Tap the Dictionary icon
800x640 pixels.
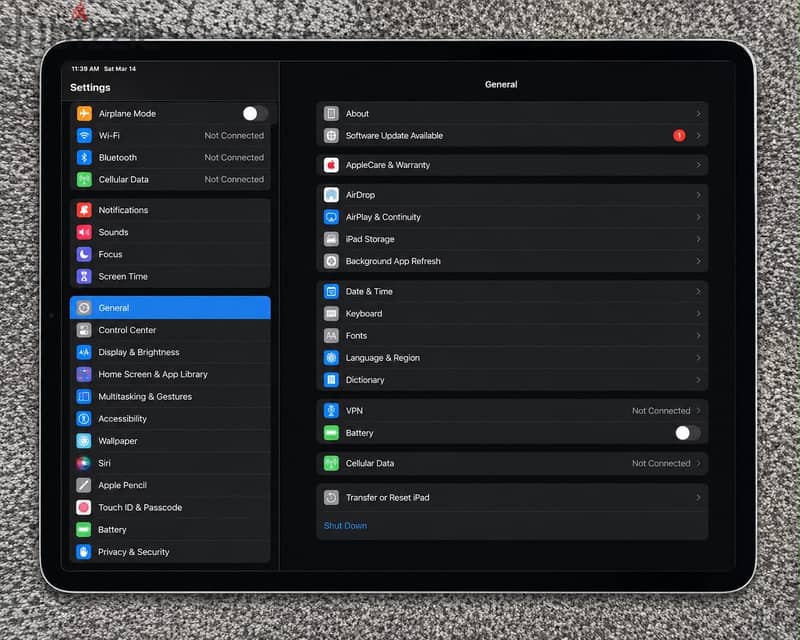331,380
